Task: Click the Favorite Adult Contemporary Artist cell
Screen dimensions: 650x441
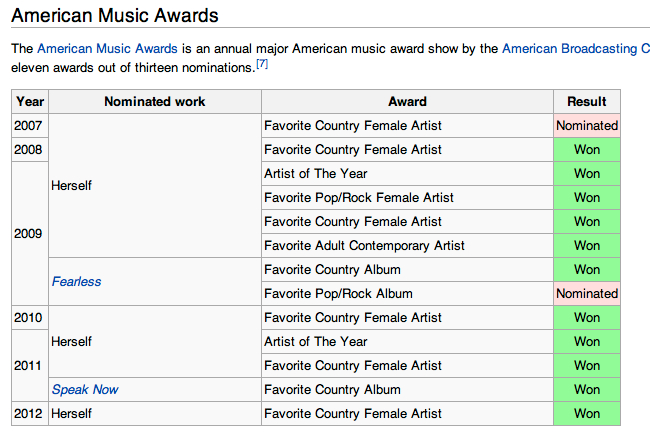Action: [x=407, y=246]
